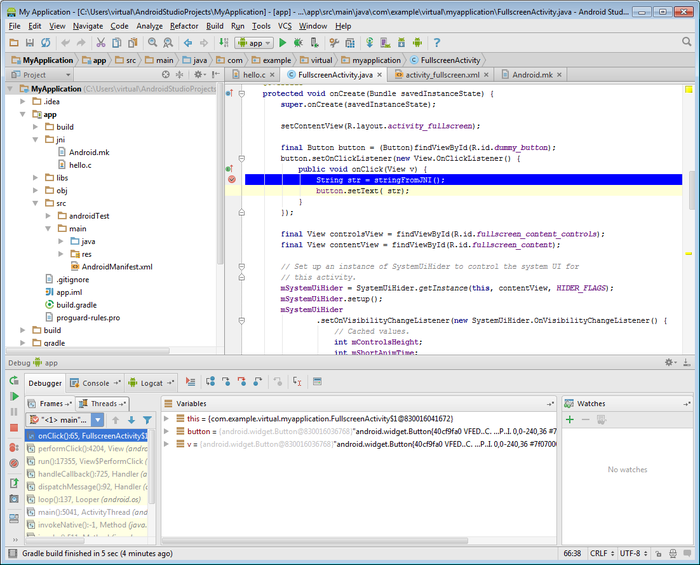Run the app with the green play button
Image resolution: width=700 pixels, height=565 pixels.
point(283,43)
